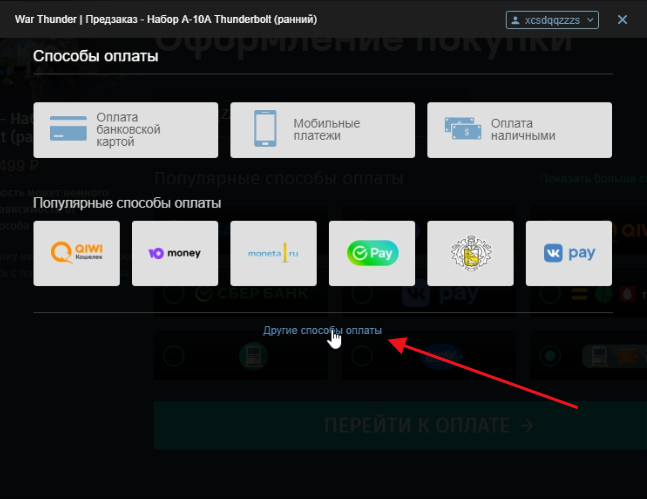Screen dimensions: 647x499
Task: Click 'Популярные способы оплаты' dialog heading
Action: click(127, 203)
